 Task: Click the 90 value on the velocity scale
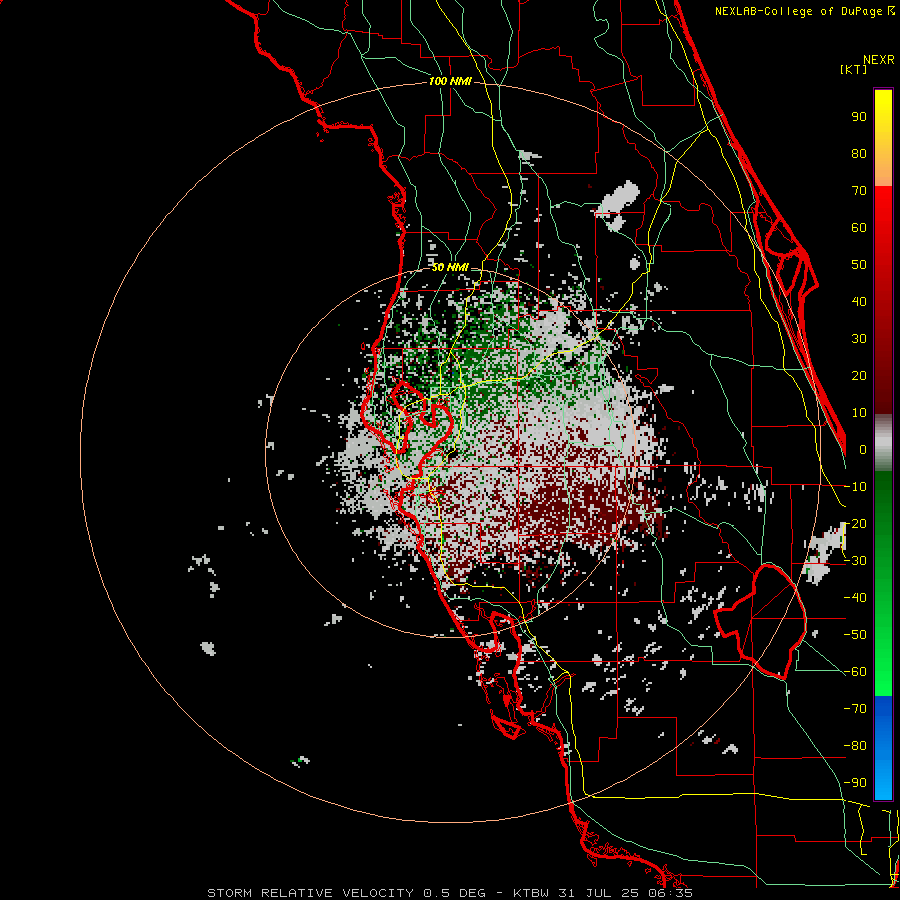[x=859, y=117]
